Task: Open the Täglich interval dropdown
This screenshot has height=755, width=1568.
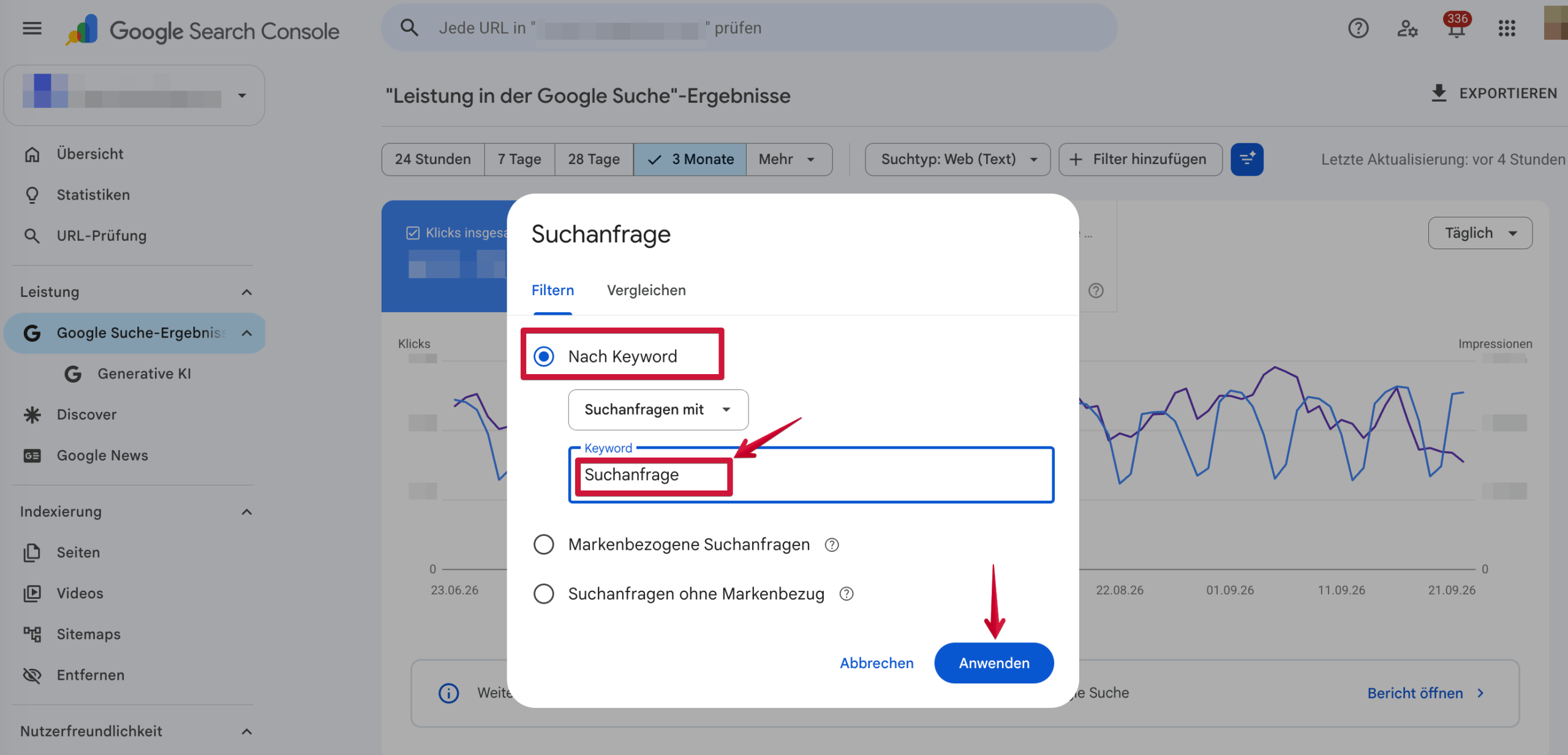Action: point(1480,233)
